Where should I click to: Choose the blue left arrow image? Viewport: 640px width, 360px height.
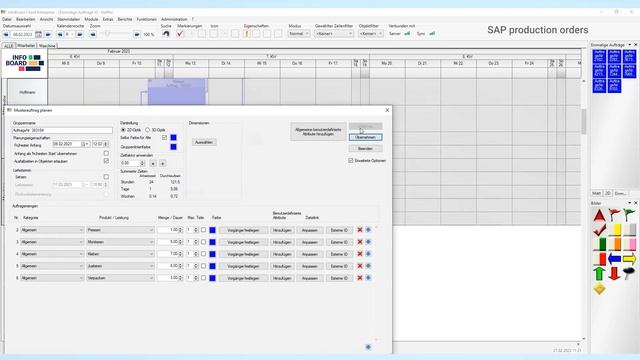614,259
